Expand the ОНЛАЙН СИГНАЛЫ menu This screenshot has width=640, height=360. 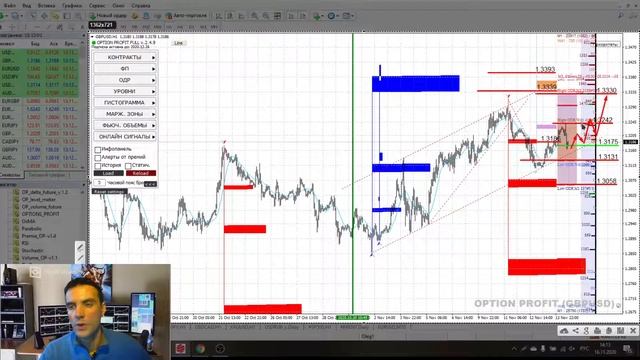coord(125,136)
